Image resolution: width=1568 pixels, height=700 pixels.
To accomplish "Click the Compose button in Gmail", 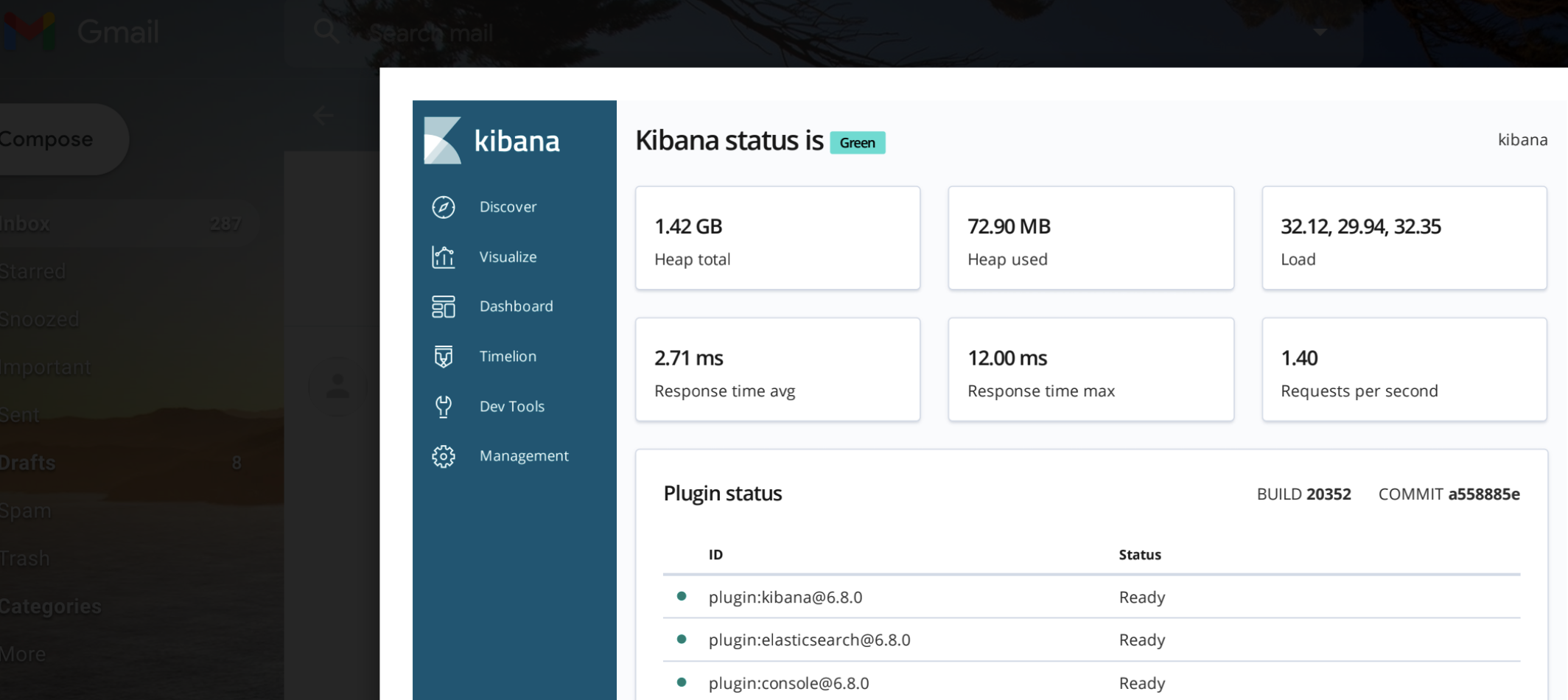I will click(63, 139).
